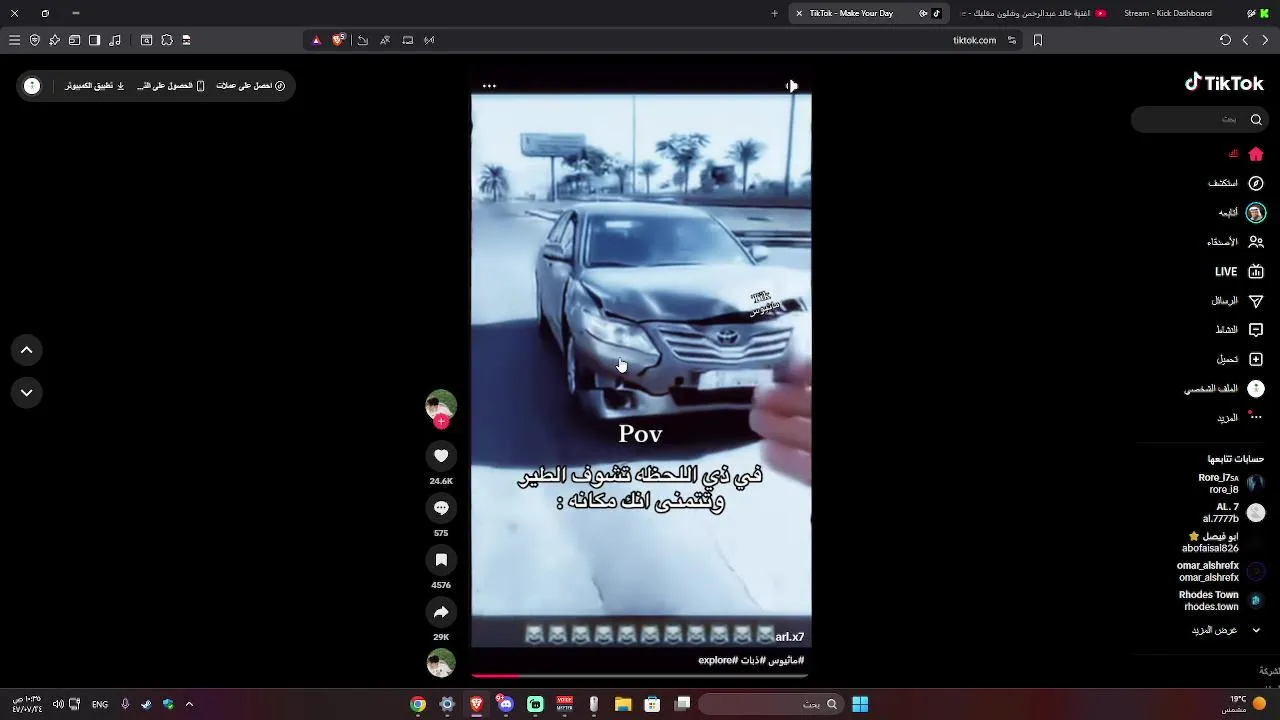Open followed account rhodes.town

1221,600
